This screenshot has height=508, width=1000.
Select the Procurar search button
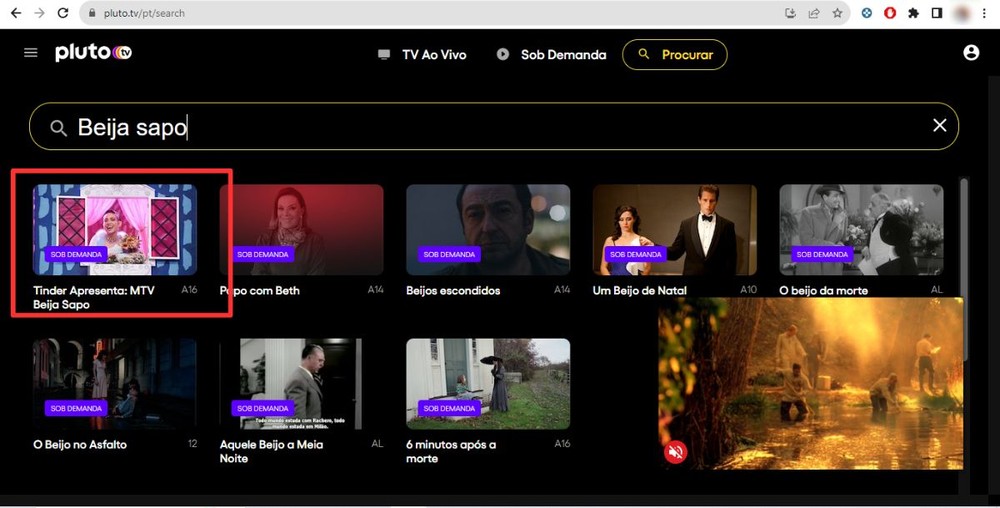[675, 55]
